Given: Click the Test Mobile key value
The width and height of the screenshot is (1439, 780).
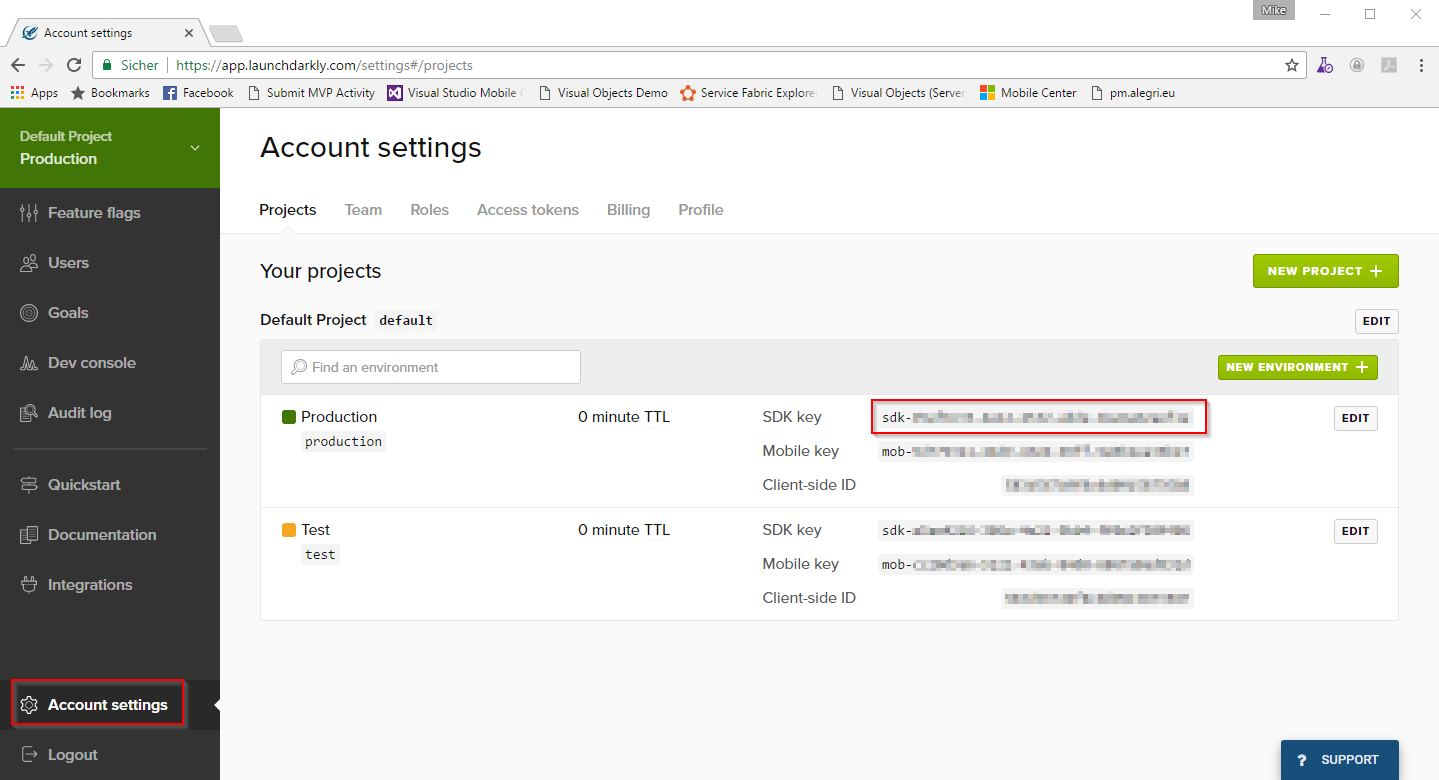Looking at the screenshot, I should pos(1036,564).
